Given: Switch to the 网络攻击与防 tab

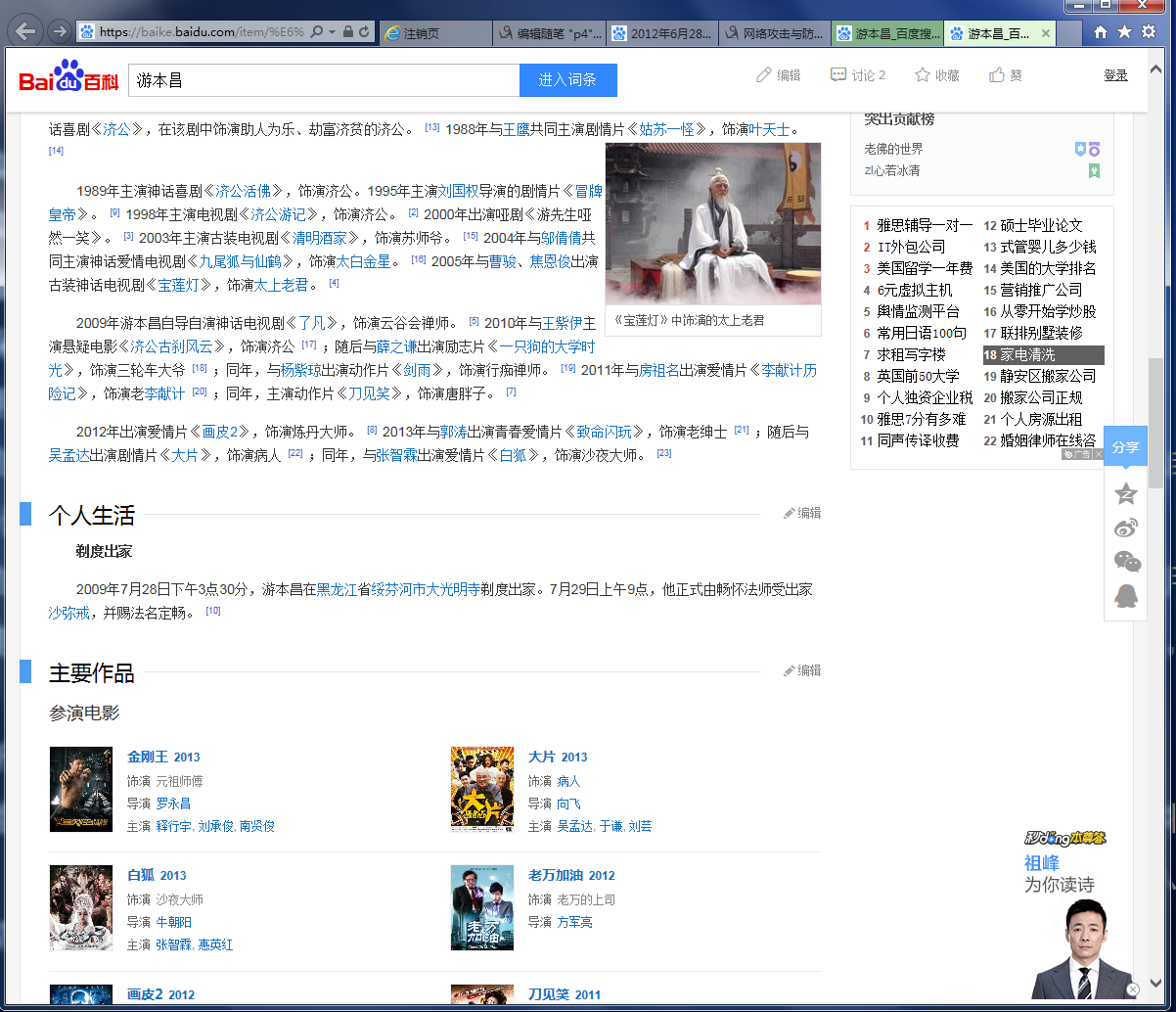Looking at the screenshot, I should [x=776, y=33].
